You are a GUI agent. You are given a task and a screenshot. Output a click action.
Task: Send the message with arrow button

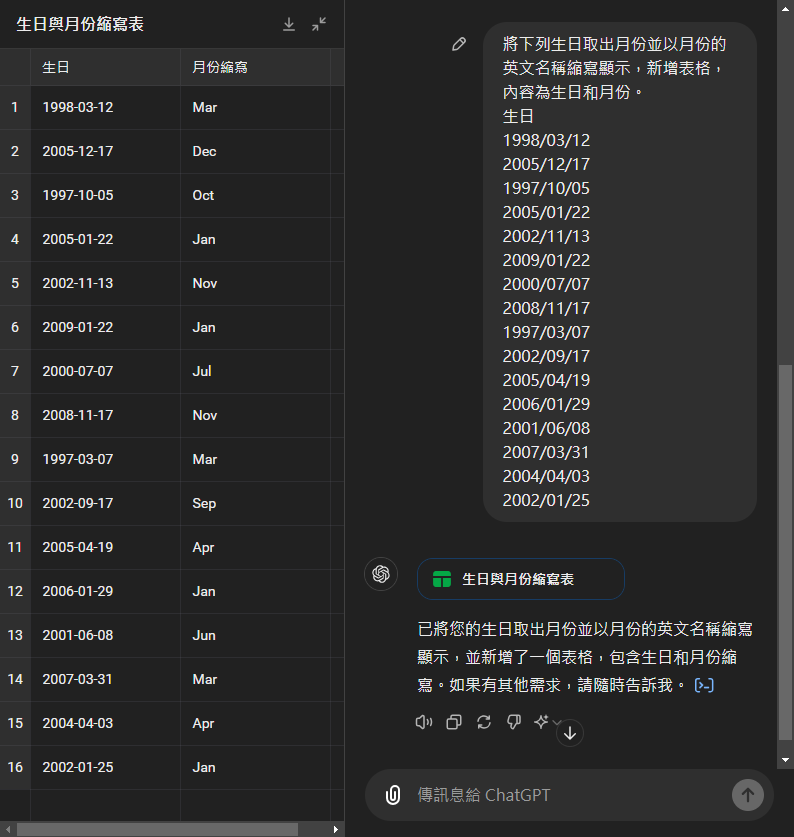(x=748, y=795)
